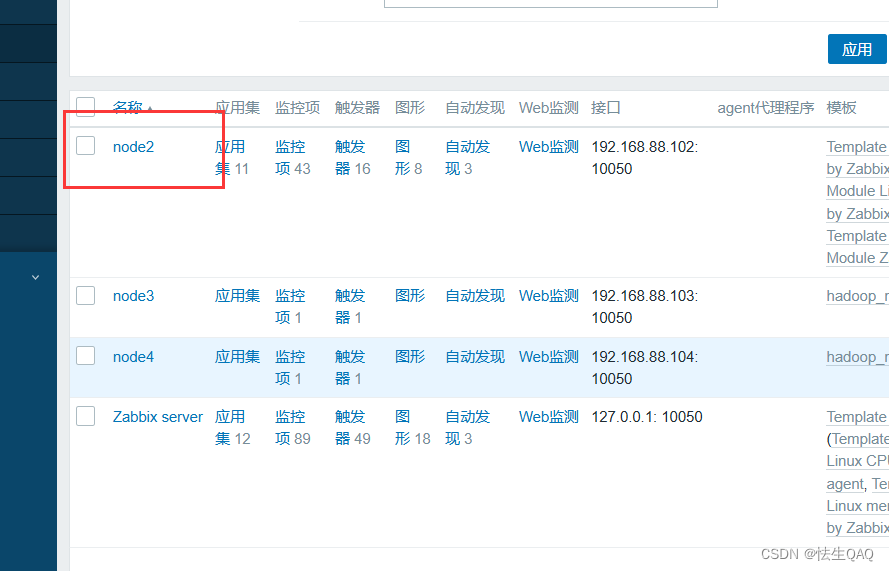Click the agent代理程序 column header

click(x=765, y=108)
